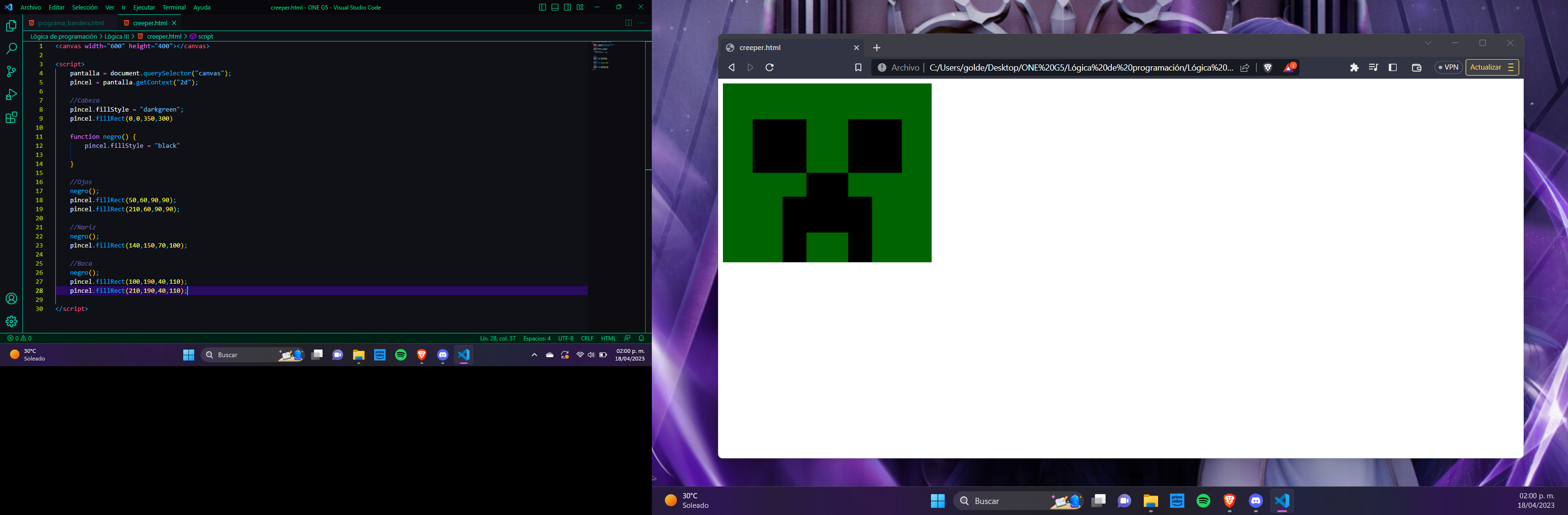Open the Explorer view in VS Code activity bar
The width and height of the screenshot is (1568, 515).
11,26
